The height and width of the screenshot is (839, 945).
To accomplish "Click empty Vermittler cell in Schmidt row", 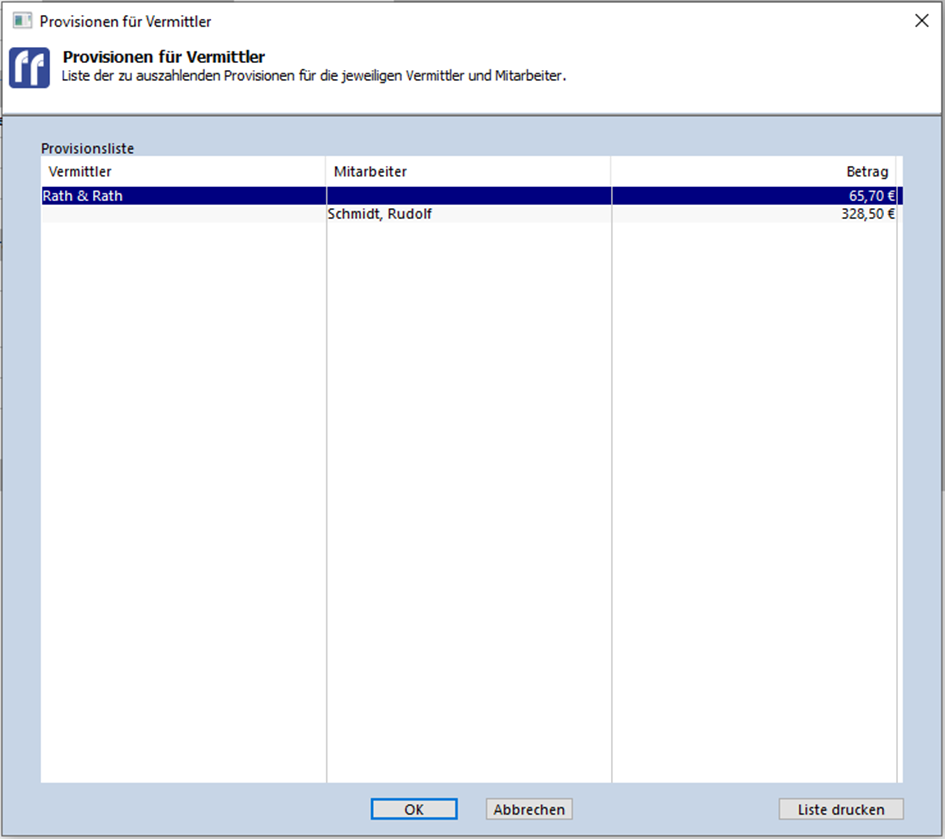I will pyautogui.click(x=183, y=214).
